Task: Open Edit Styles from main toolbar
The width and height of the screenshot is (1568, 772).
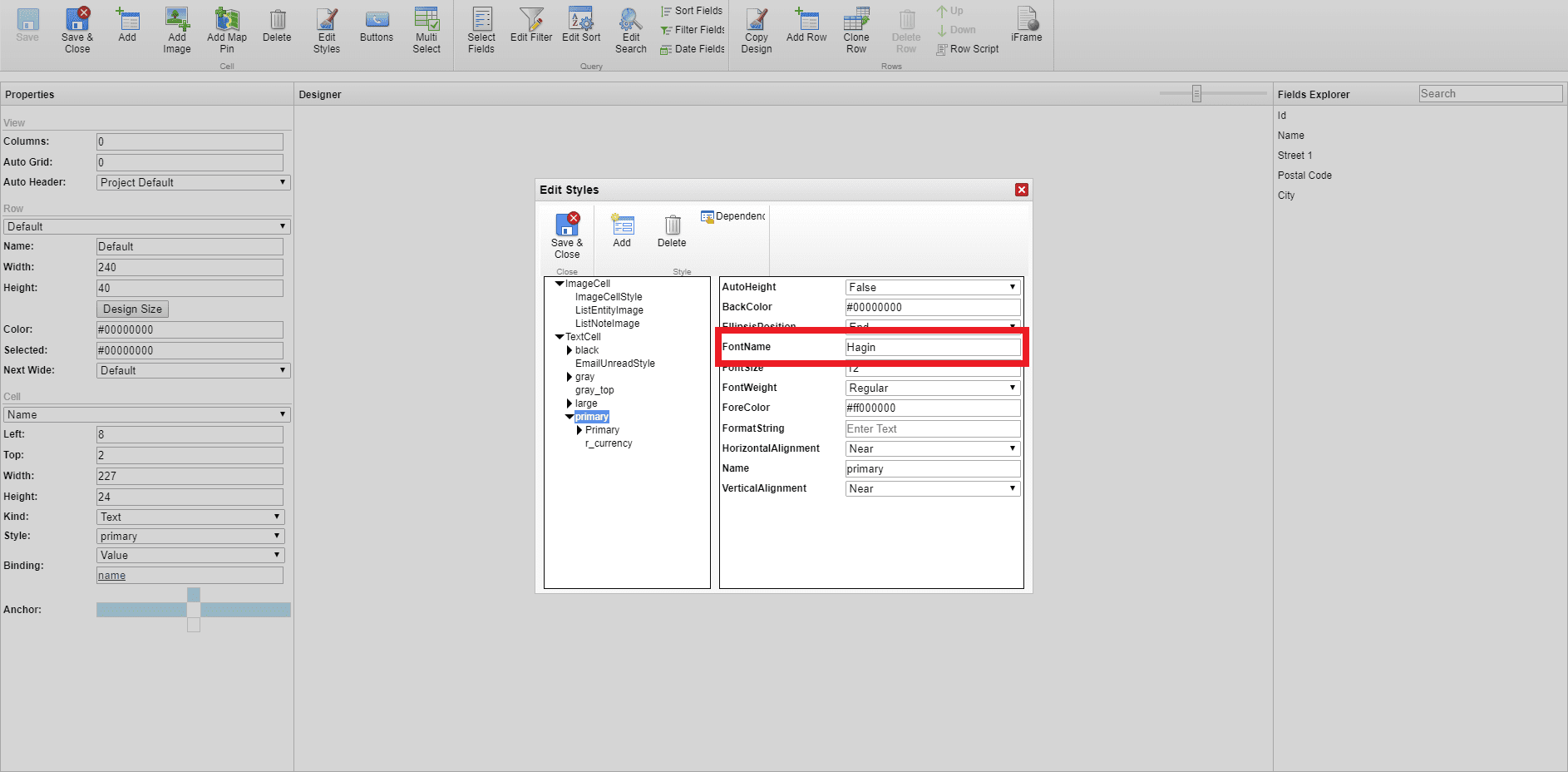Action: pyautogui.click(x=327, y=30)
